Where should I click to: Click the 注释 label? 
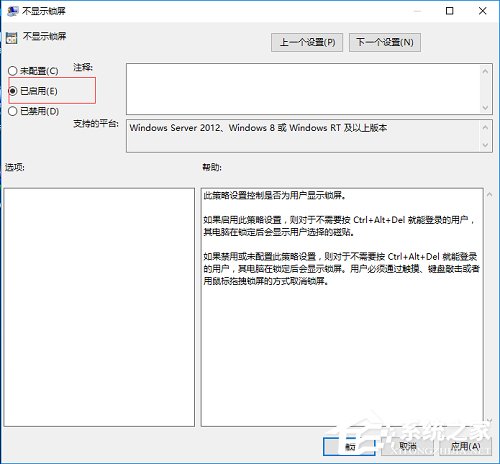coord(83,67)
